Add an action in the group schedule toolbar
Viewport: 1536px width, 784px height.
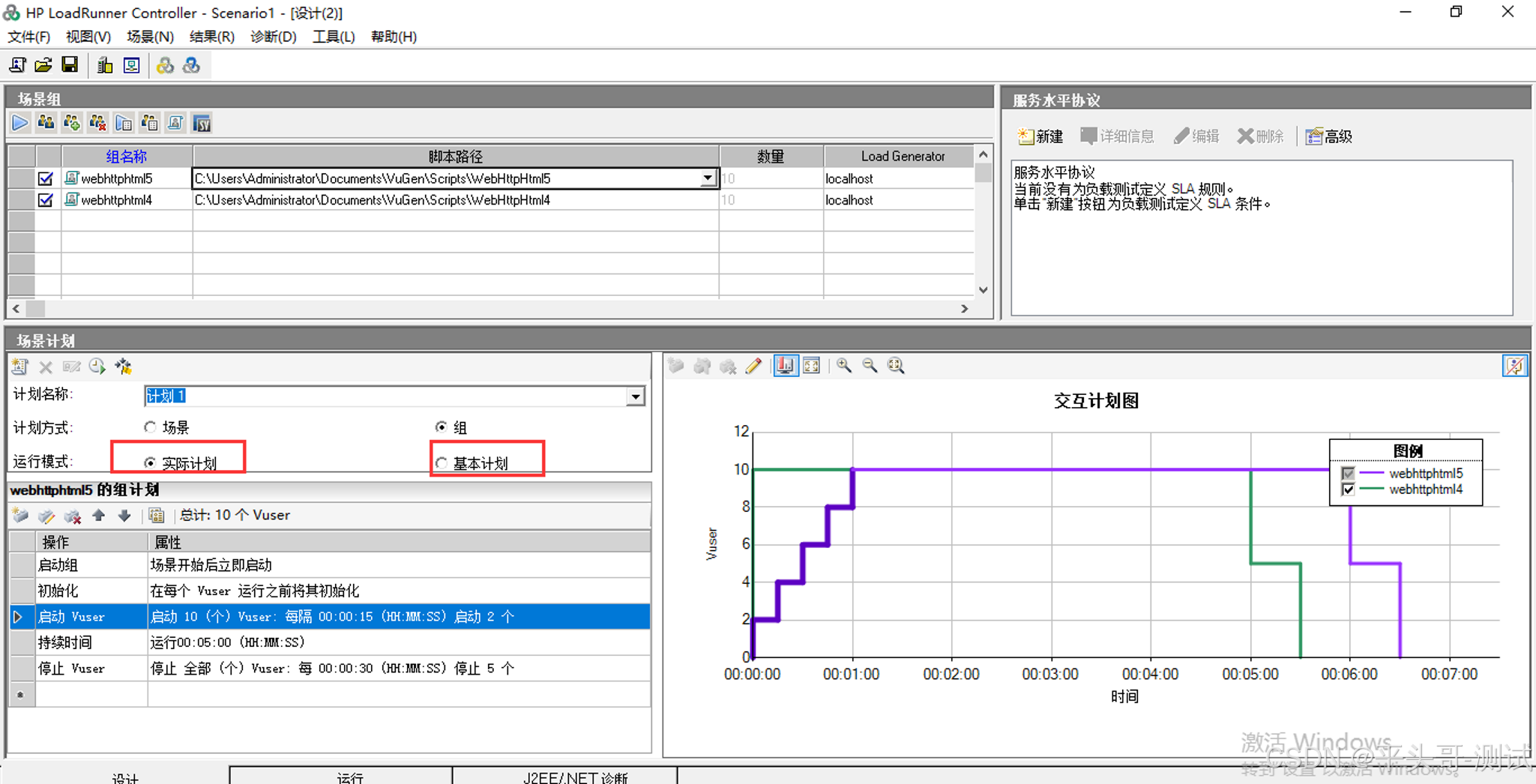(20, 516)
